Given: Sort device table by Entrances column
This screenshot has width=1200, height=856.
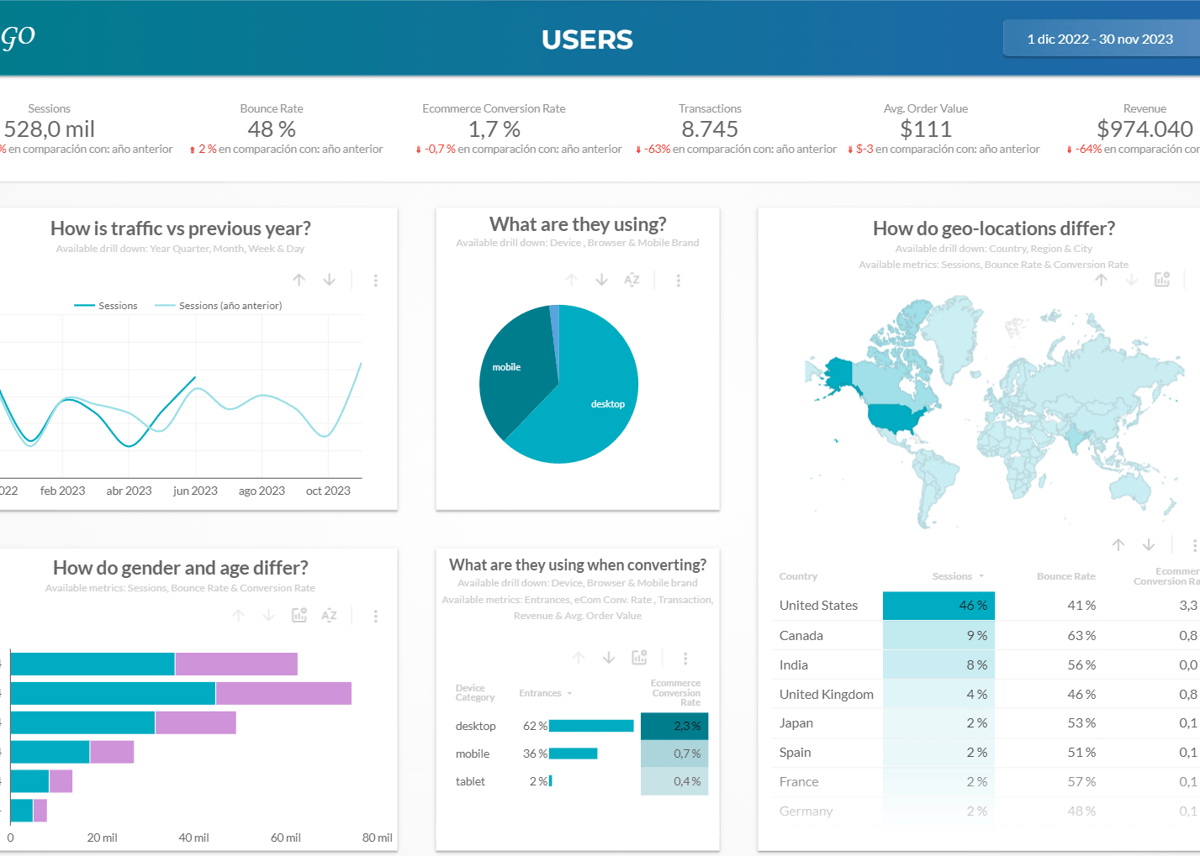Looking at the screenshot, I should click(540, 693).
